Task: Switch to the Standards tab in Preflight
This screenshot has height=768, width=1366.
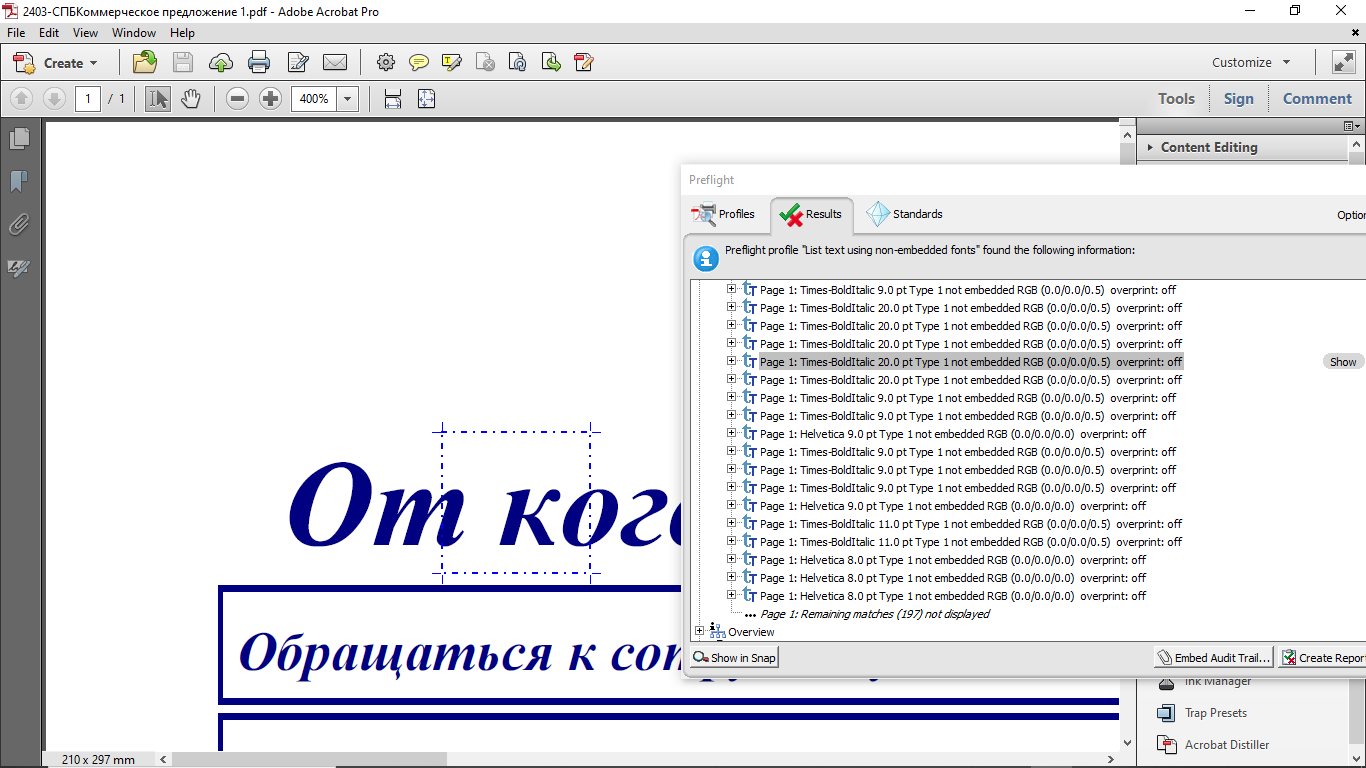Action: 905,214
